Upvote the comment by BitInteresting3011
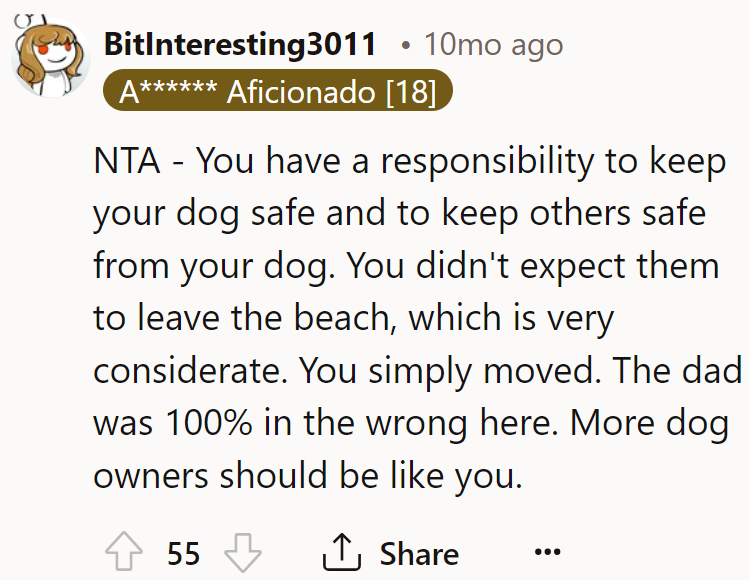Image resolution: width=750 pixels, height=580 pixels. (x=124, y=551)
